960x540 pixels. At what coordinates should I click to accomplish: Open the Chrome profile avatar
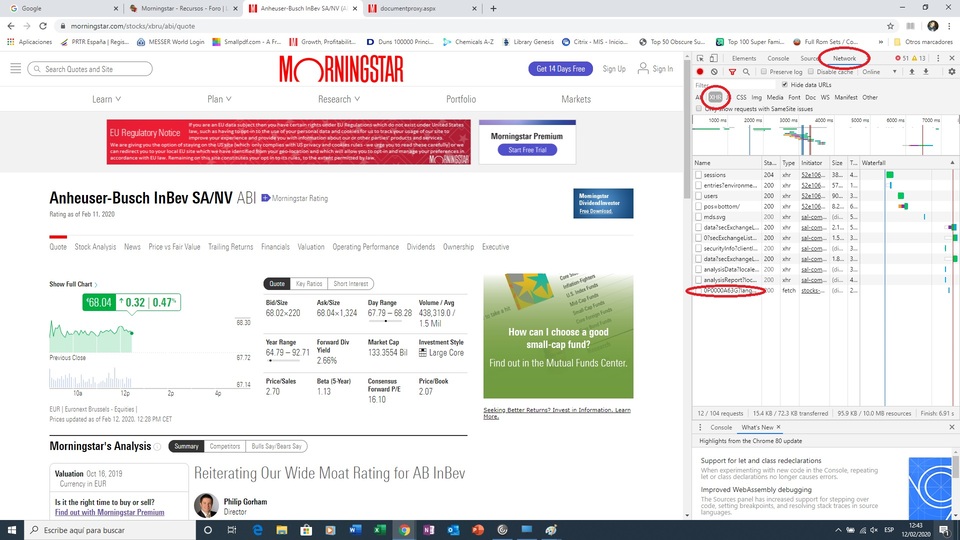(932, 26)
